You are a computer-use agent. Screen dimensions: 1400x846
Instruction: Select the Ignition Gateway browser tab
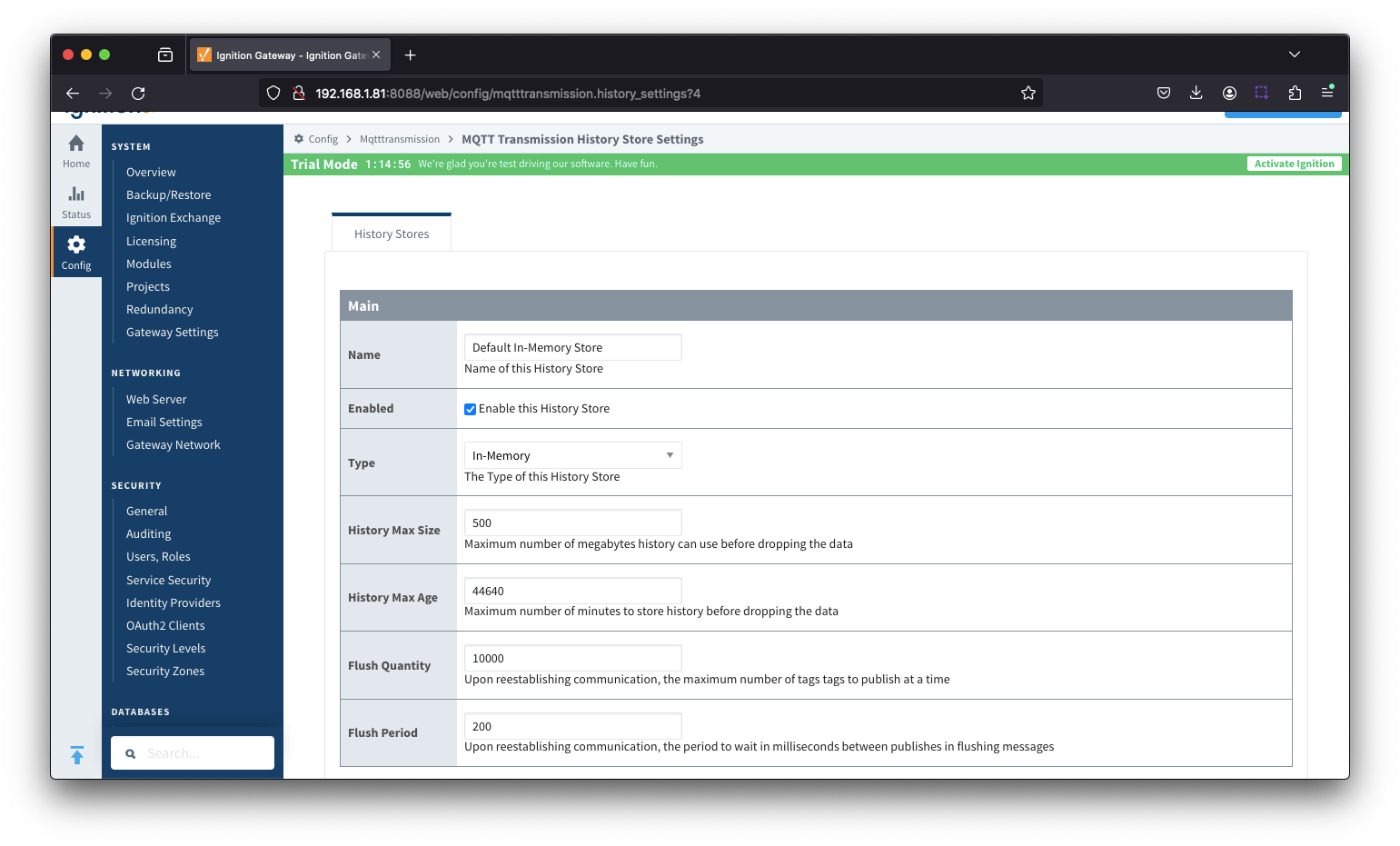point(290,55)
